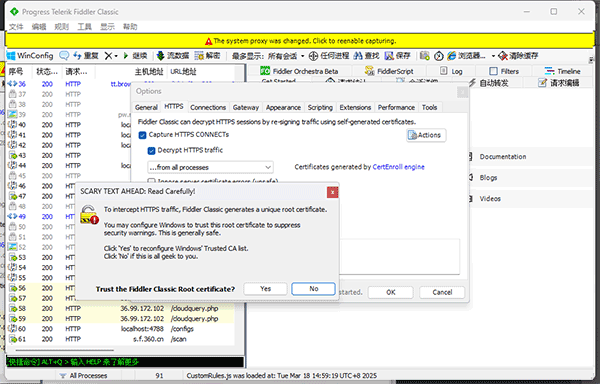Click the Stream mode toolbar icon

pos(161,56)
